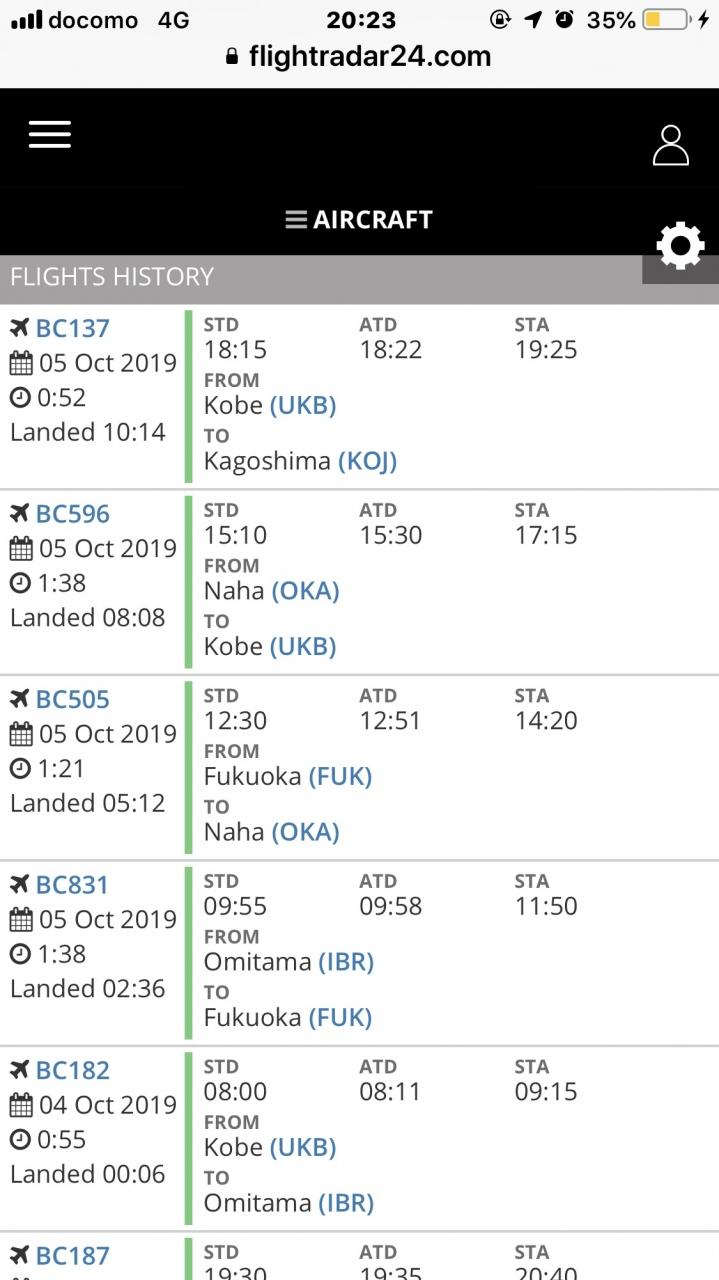
Task: Open the user account profile icon
Action: (x=671, y=145)
